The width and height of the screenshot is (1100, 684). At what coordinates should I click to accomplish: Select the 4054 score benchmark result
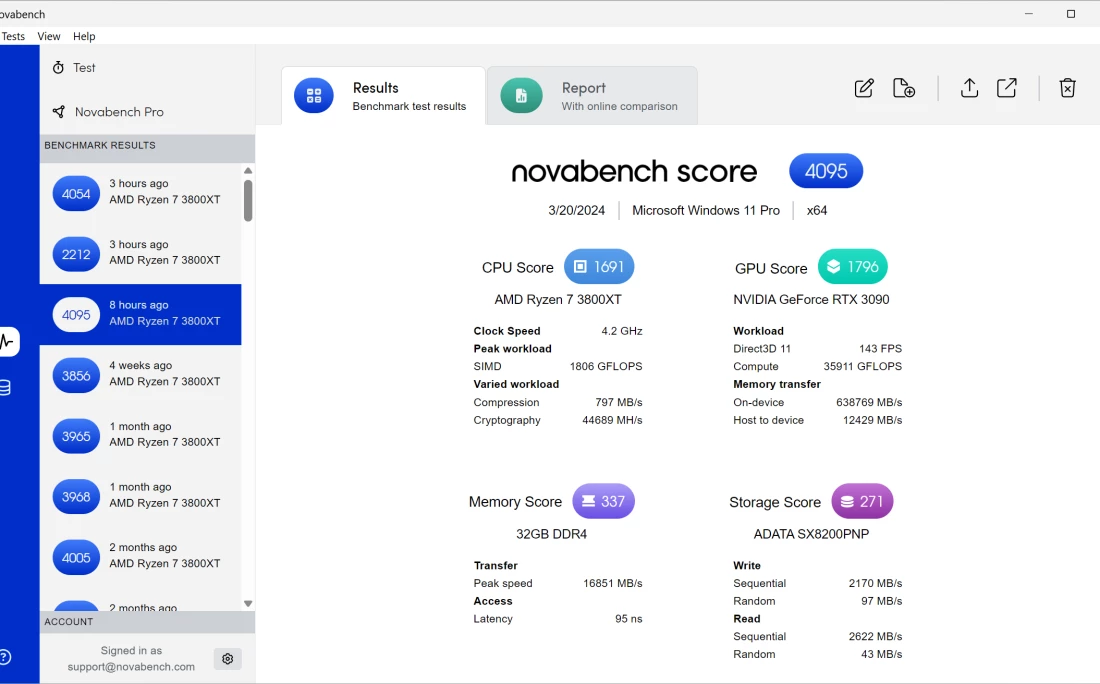click(140, 193)
